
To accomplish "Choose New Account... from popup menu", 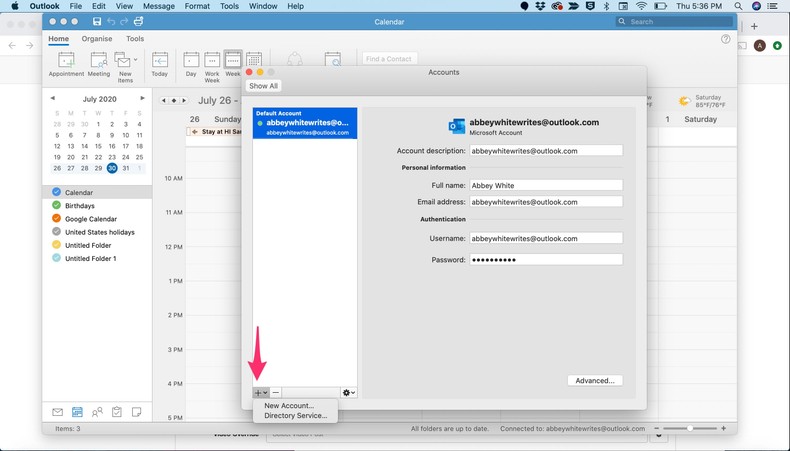I will [x=289, y=405].
